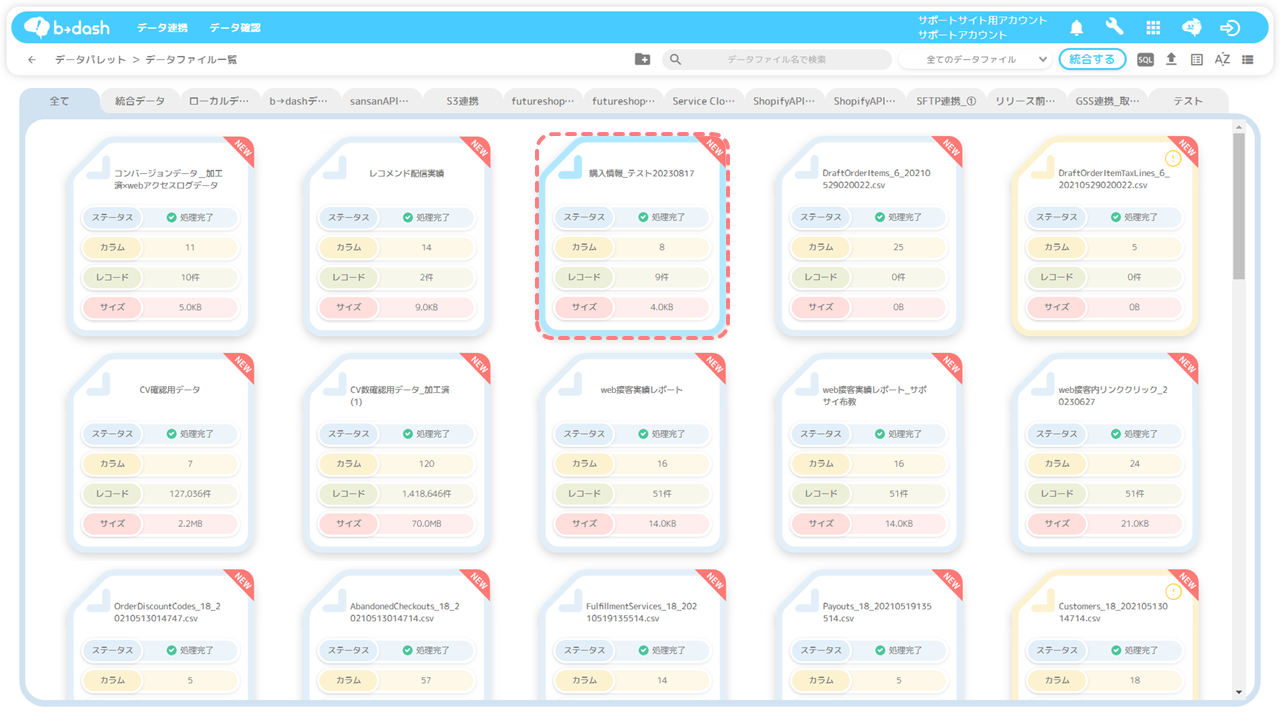Open the web接客実績レポート_サポサイ布教 card
Image resolution: width=1280 pixels, height=720 pixels.
tap(869, 452)
